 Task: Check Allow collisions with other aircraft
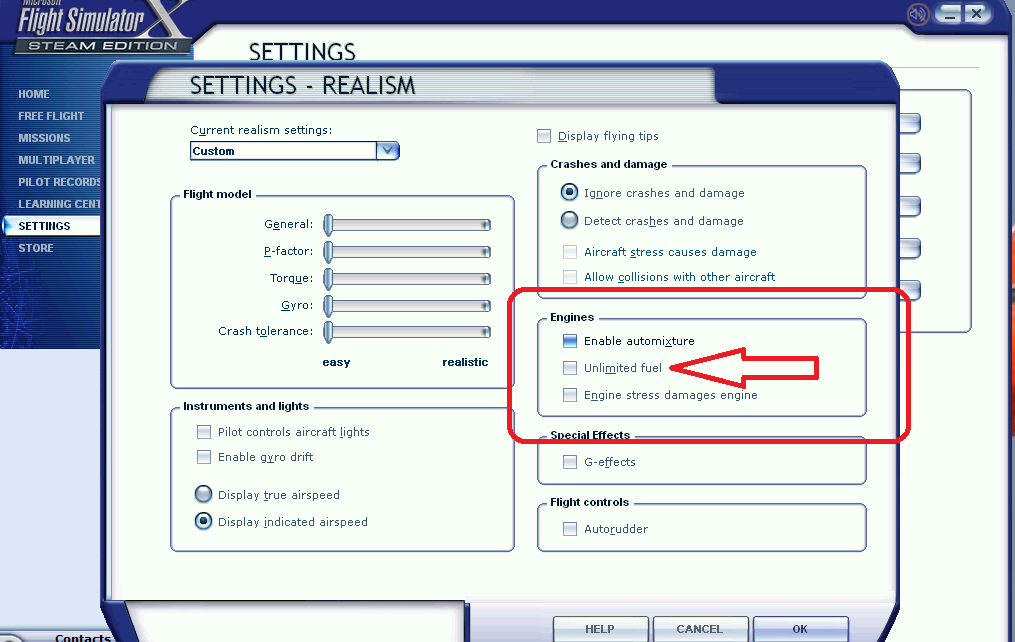click(x=570, y=277)
